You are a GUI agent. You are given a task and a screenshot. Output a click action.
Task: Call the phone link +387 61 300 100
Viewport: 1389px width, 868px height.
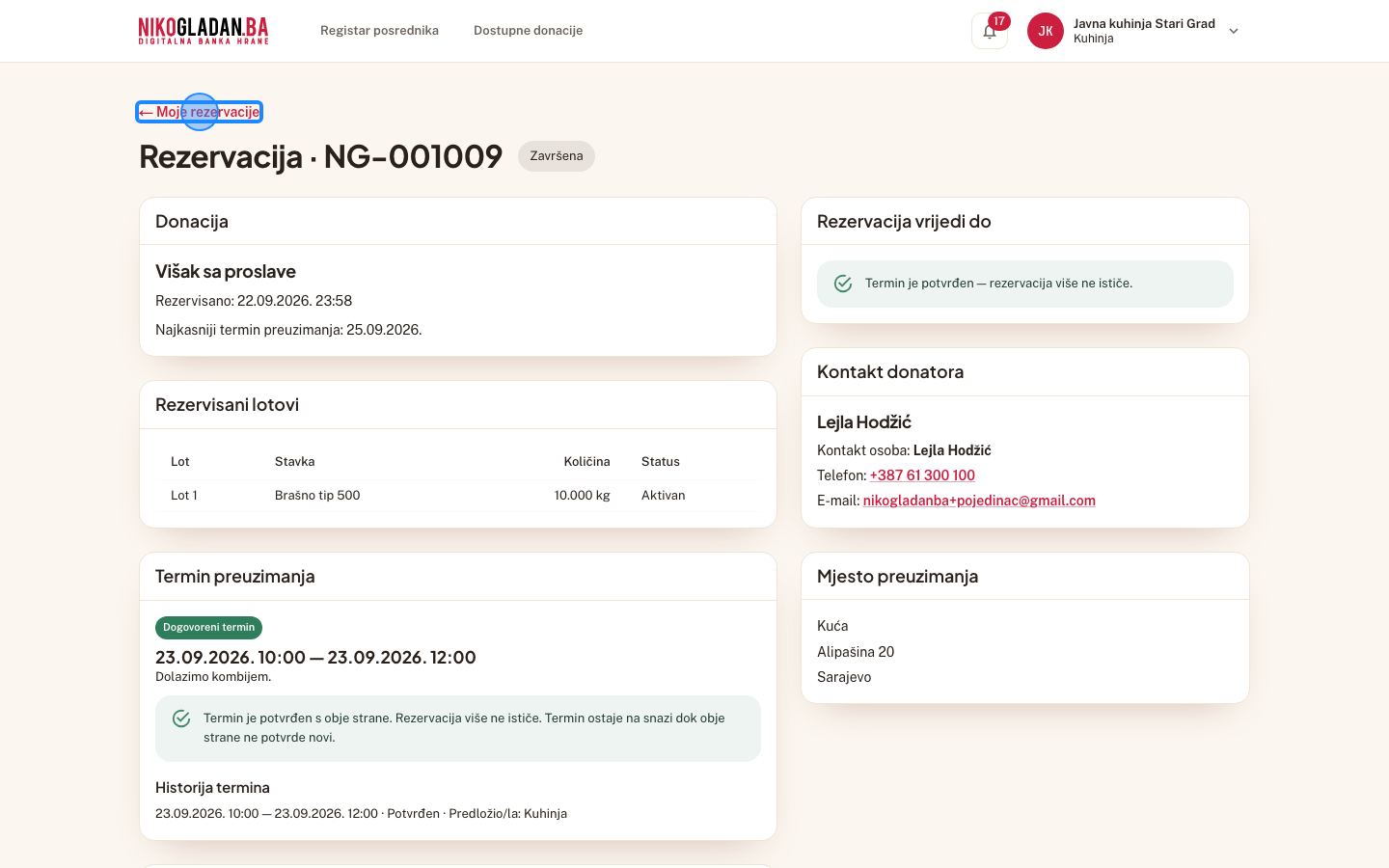point(922,475)
